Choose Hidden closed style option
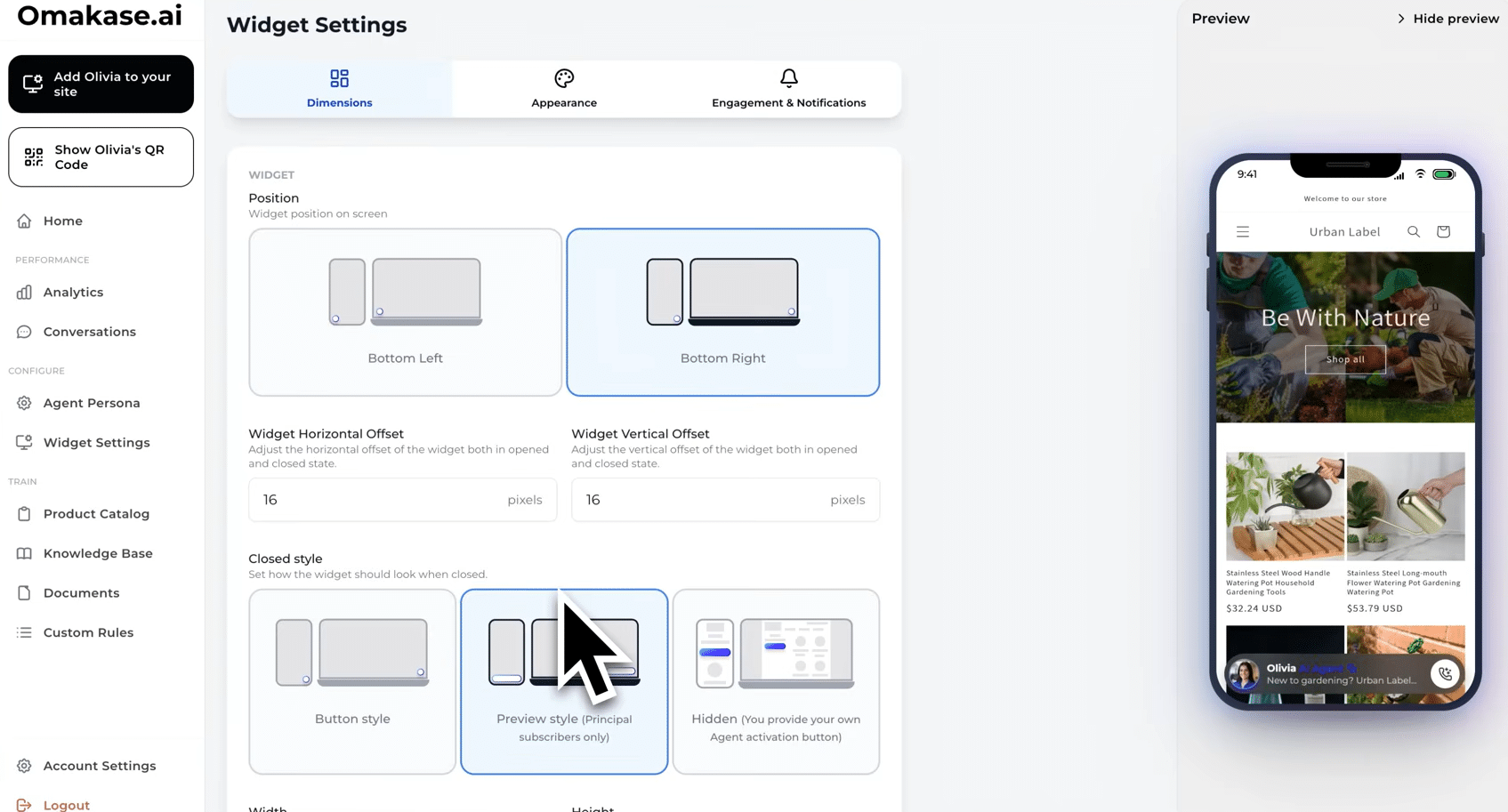Viewport: 1508px width, 812px height. click(776, 681)
